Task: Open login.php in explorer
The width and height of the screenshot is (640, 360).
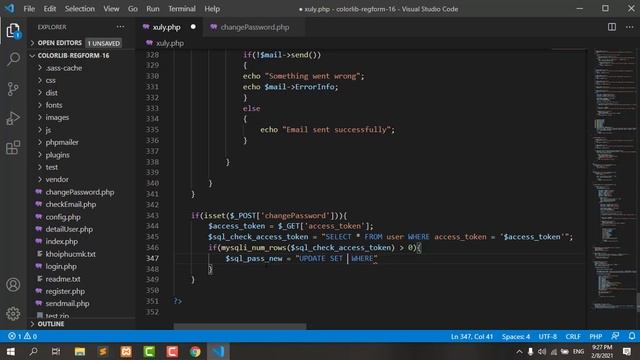Action: click(x=61, y=267)
